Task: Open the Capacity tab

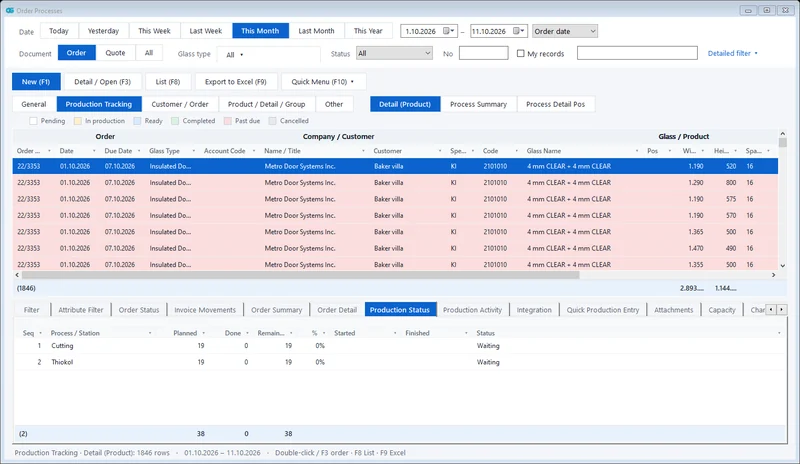Action: [722, 310]
